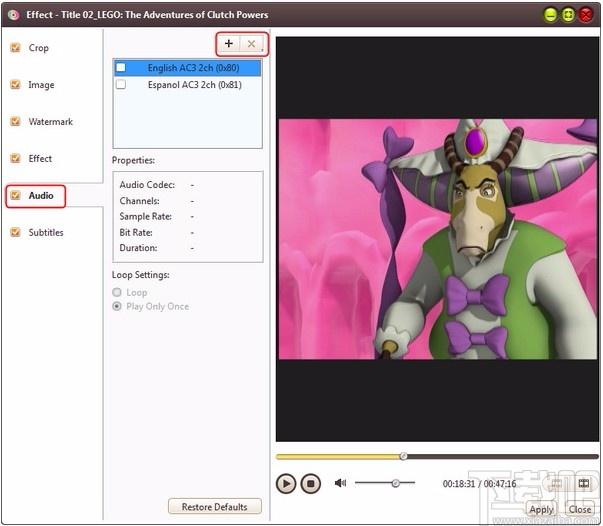This screenshot has height=526, width=603.
Task: Click the video seek bar handle
Action: [403, 456]
